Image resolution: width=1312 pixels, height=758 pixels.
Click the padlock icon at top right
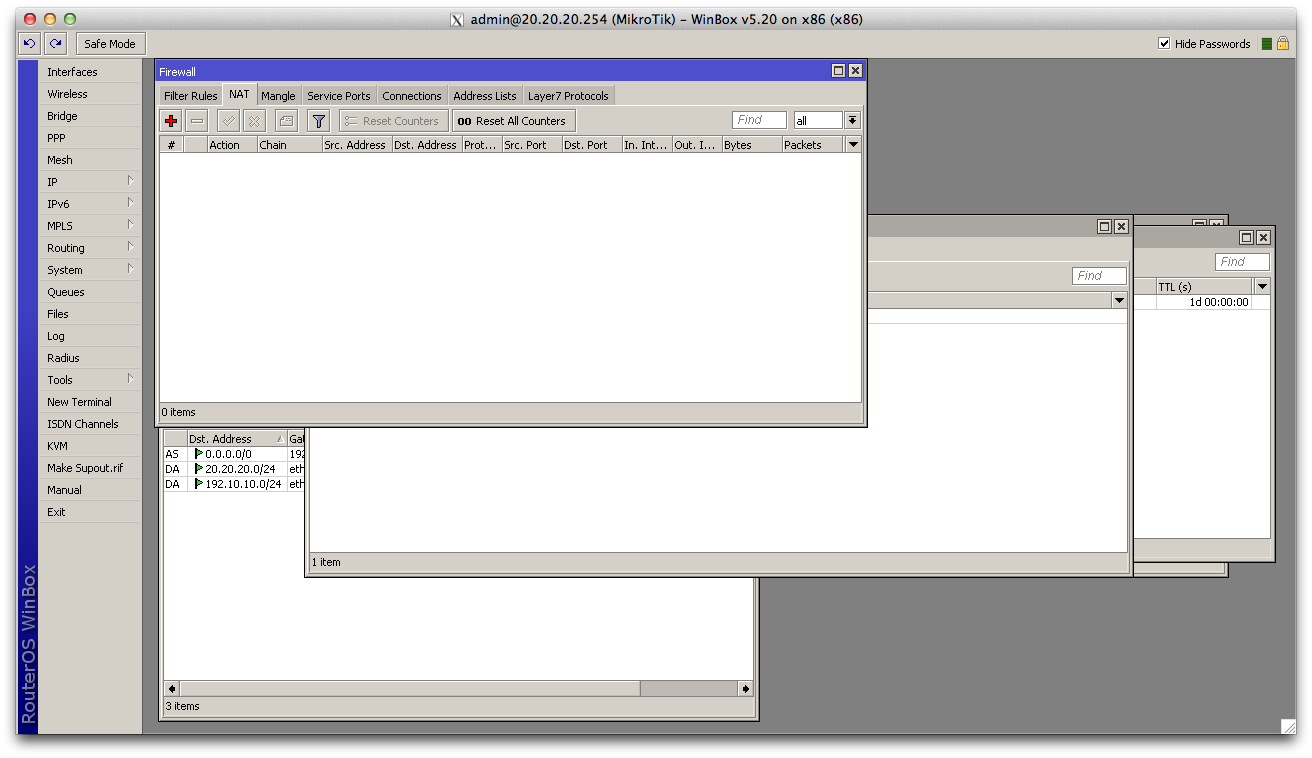pos(1282,43)
